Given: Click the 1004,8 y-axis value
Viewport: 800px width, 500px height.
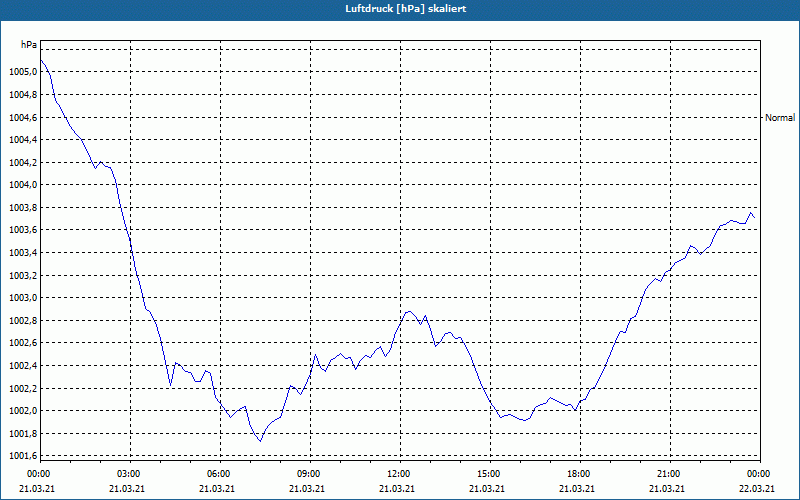Looking at the screenshot, I should [23, 94].
